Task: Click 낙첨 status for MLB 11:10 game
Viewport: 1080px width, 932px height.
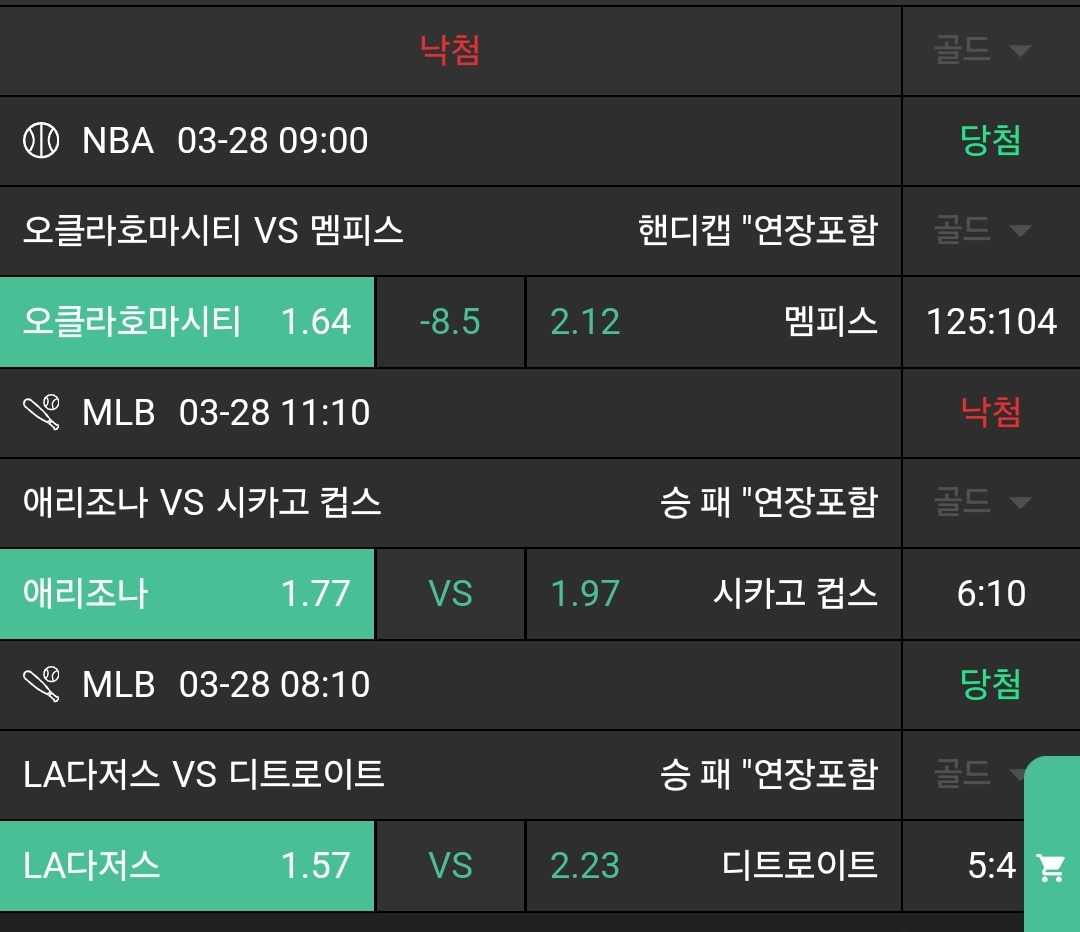Action: [x=991, y=413]
